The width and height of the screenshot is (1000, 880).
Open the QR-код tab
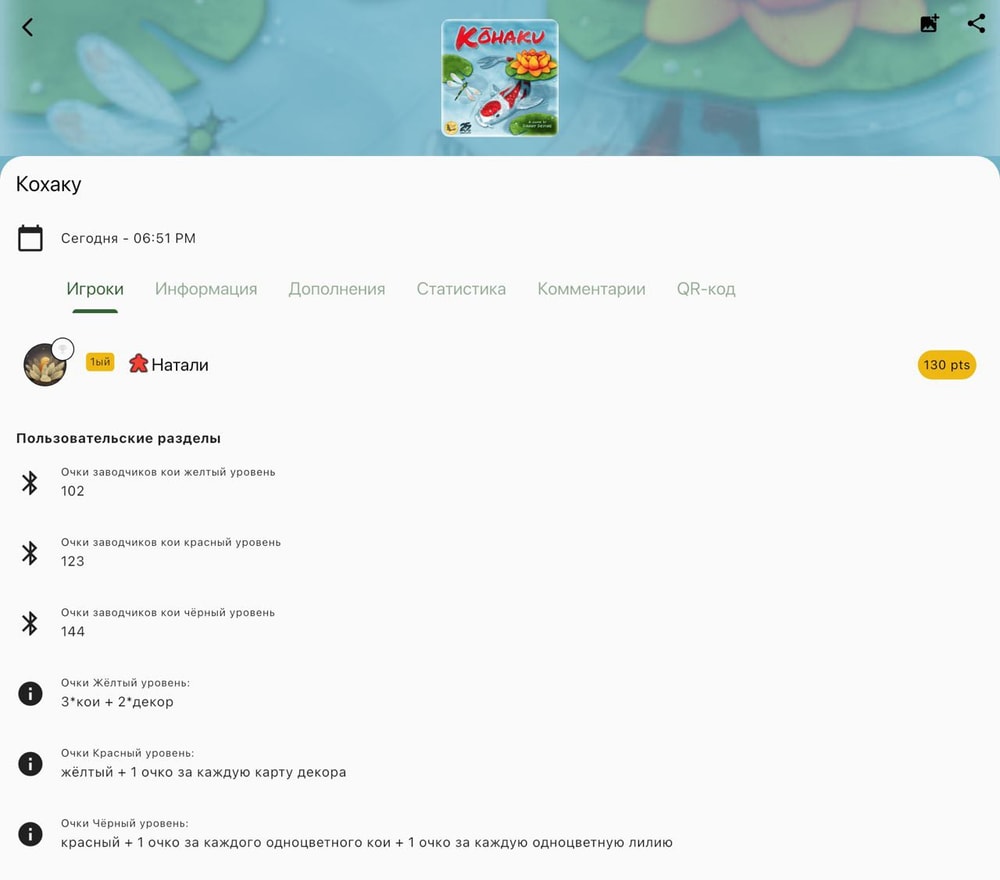706,289
